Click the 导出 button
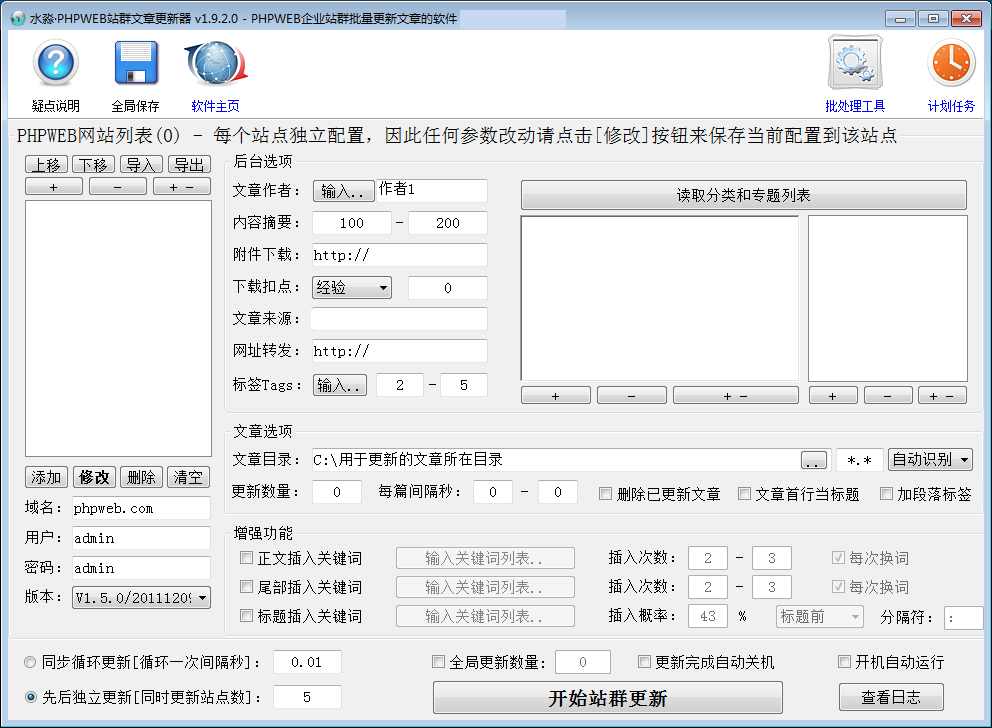This screenshot has width=992, height=728. click(x=189, y=164)
